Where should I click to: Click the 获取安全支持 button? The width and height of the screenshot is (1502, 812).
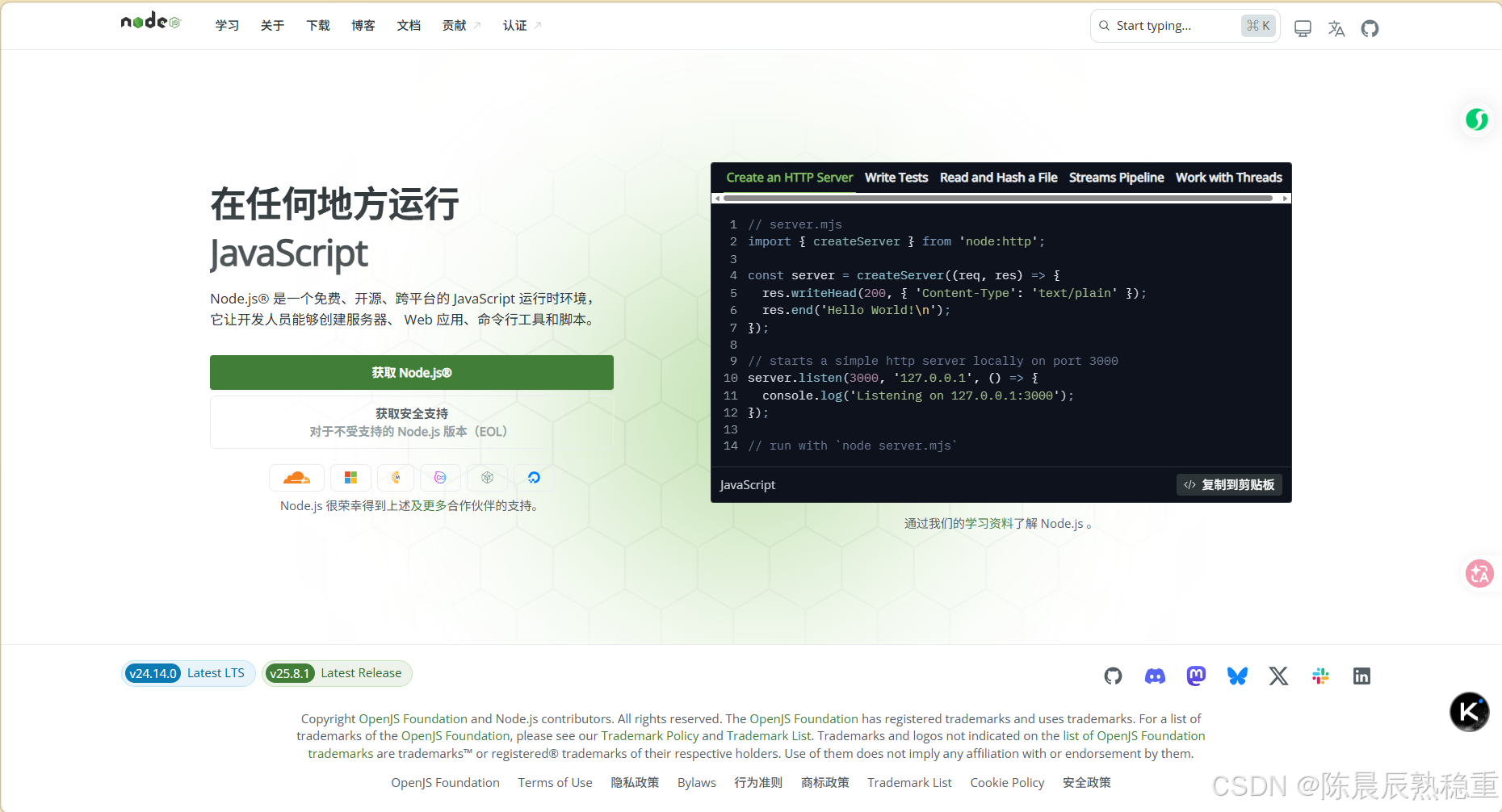coord(412,422)
